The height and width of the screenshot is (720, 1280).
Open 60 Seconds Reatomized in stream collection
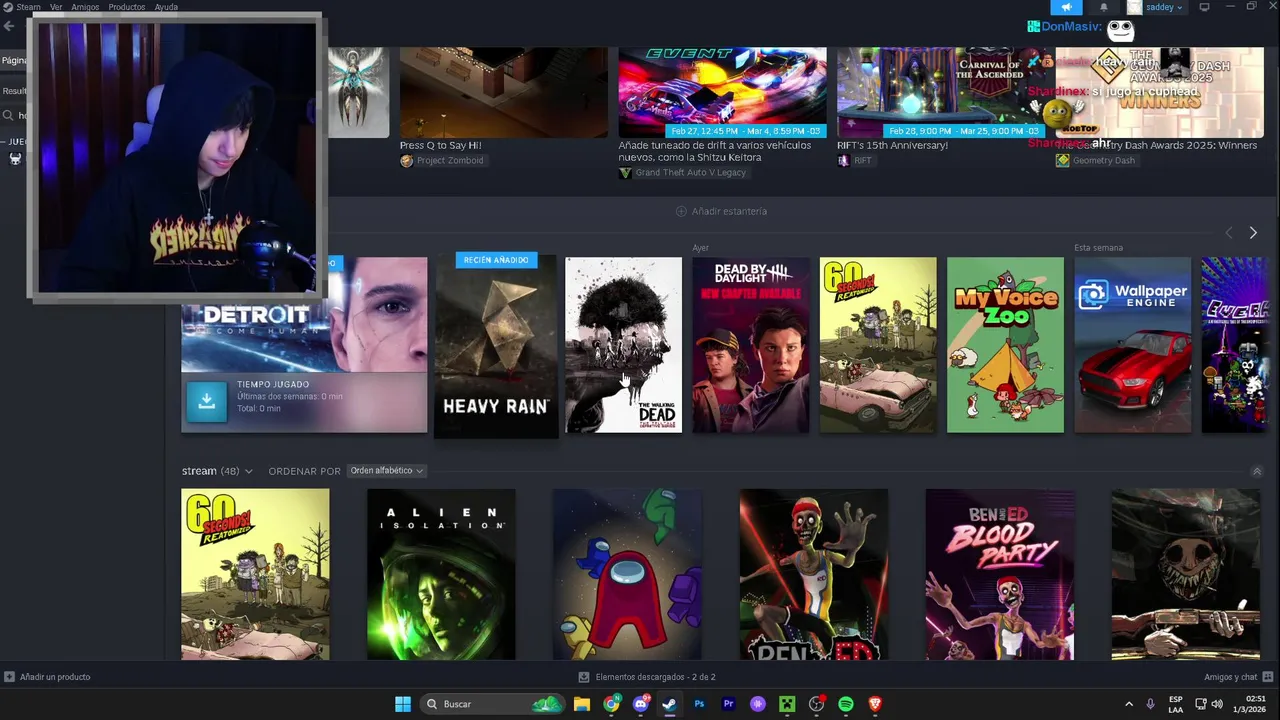(x=255, y=574)
